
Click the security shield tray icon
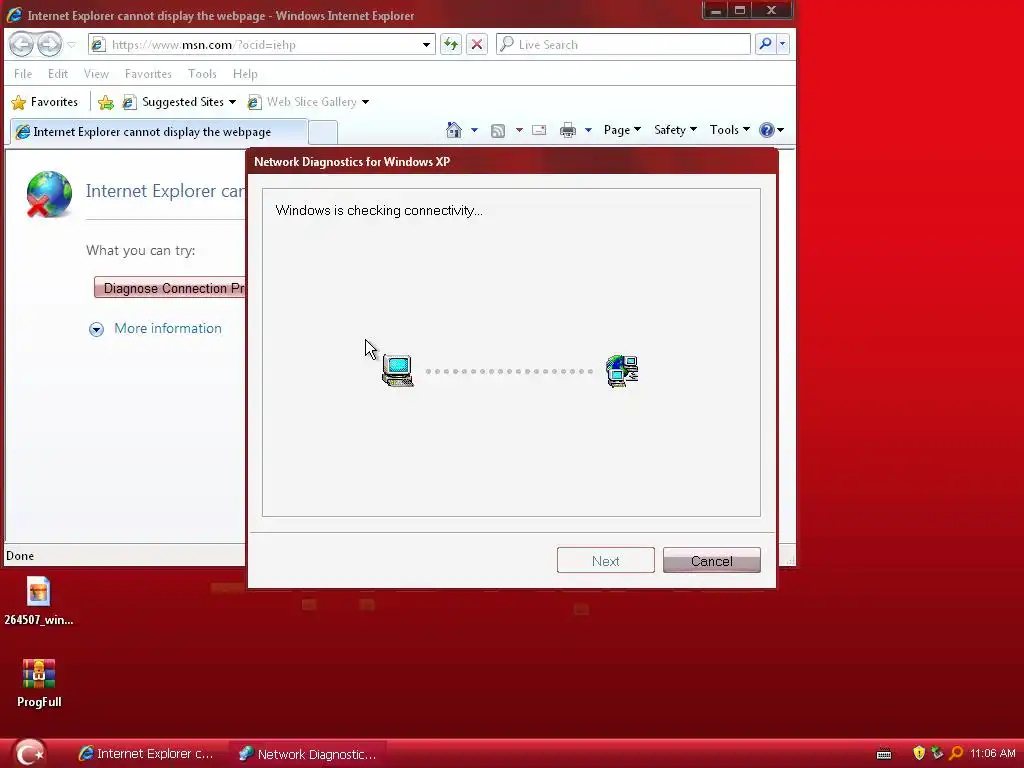[919, 753]
